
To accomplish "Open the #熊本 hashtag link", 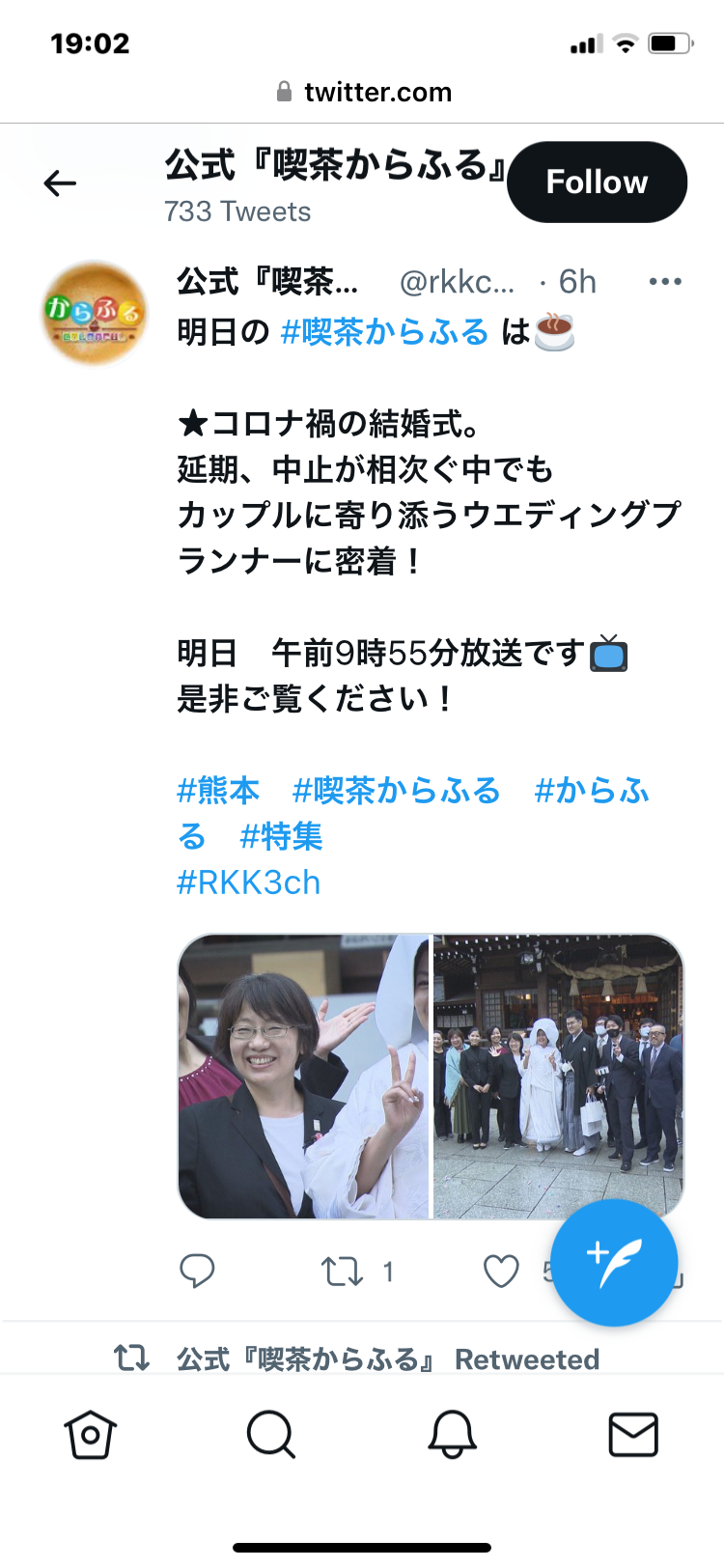I will point(218,791).
